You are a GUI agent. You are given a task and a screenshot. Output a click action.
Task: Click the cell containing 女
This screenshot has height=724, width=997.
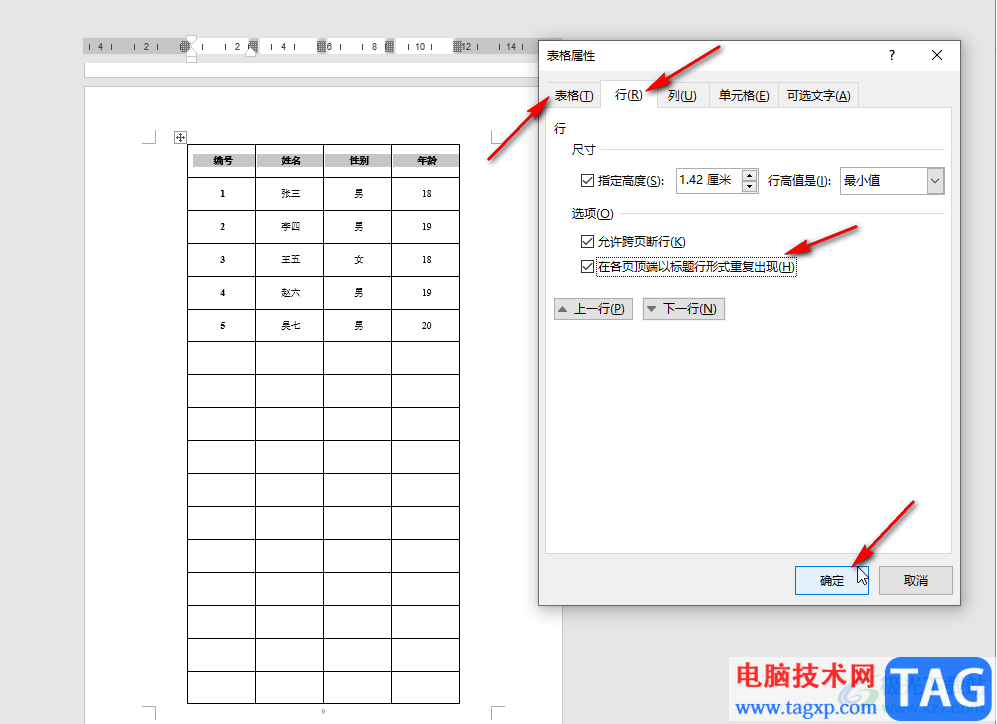(x=358, y=260)
